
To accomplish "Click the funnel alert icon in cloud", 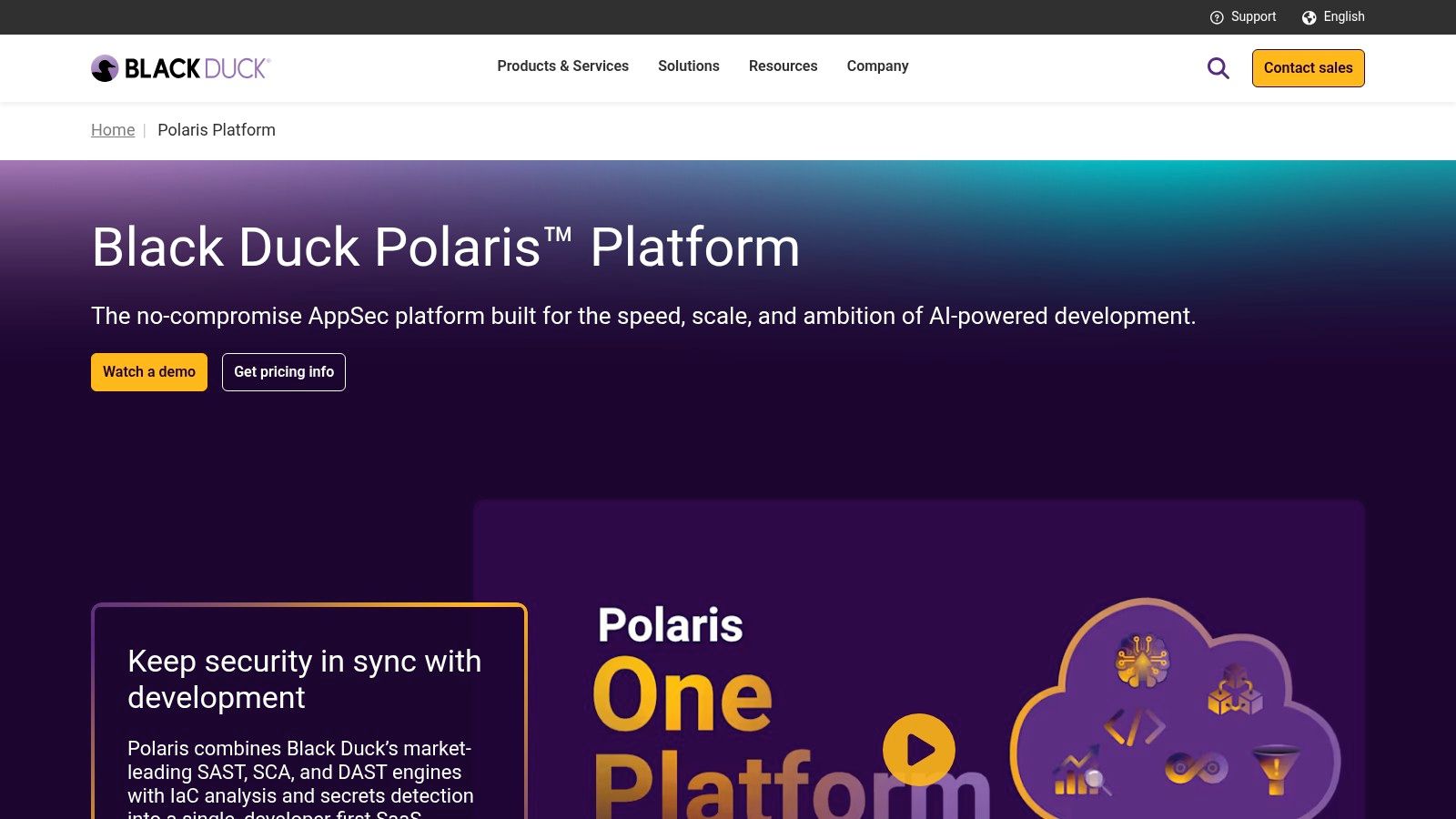I will [1276, 769].
